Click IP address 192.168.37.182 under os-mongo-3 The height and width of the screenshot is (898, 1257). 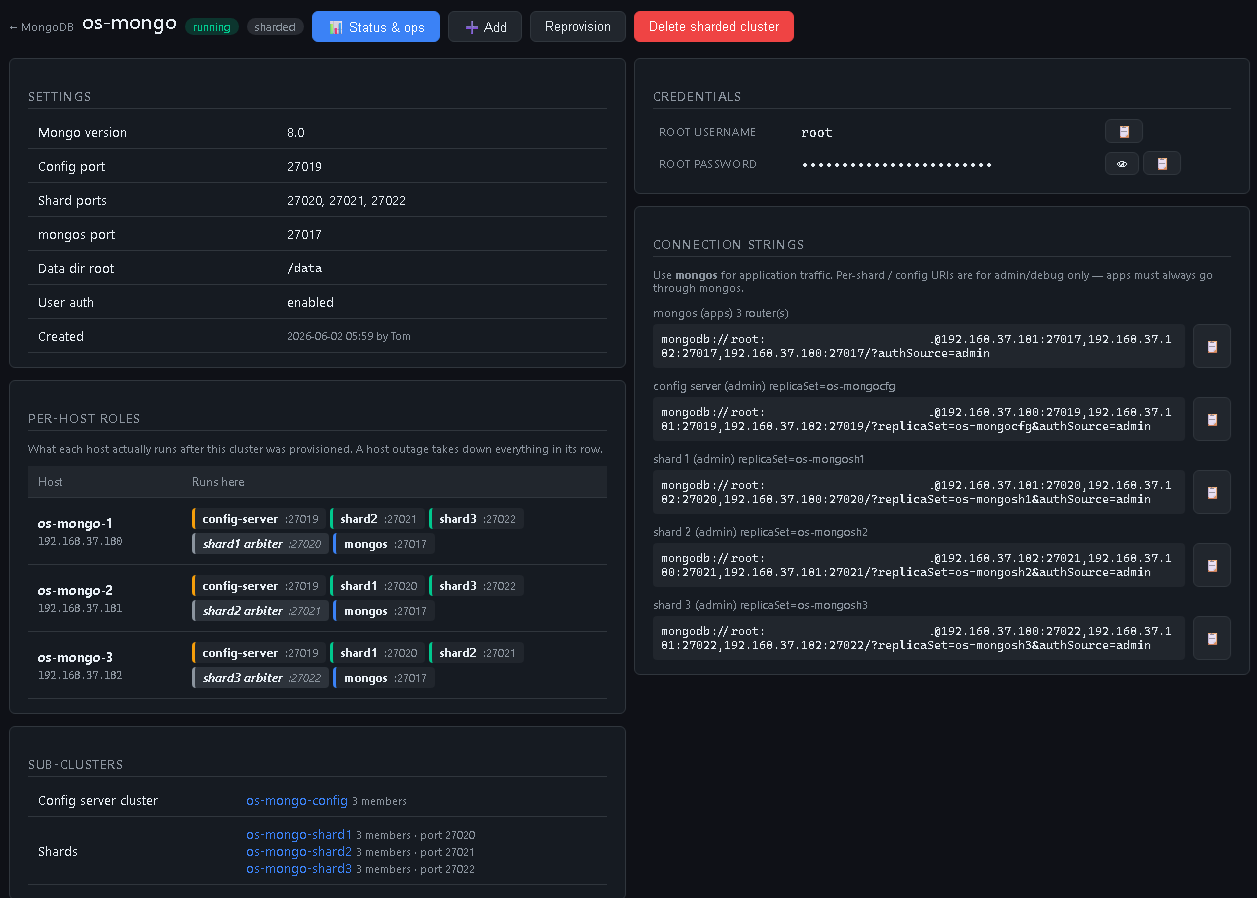(80, 675)
